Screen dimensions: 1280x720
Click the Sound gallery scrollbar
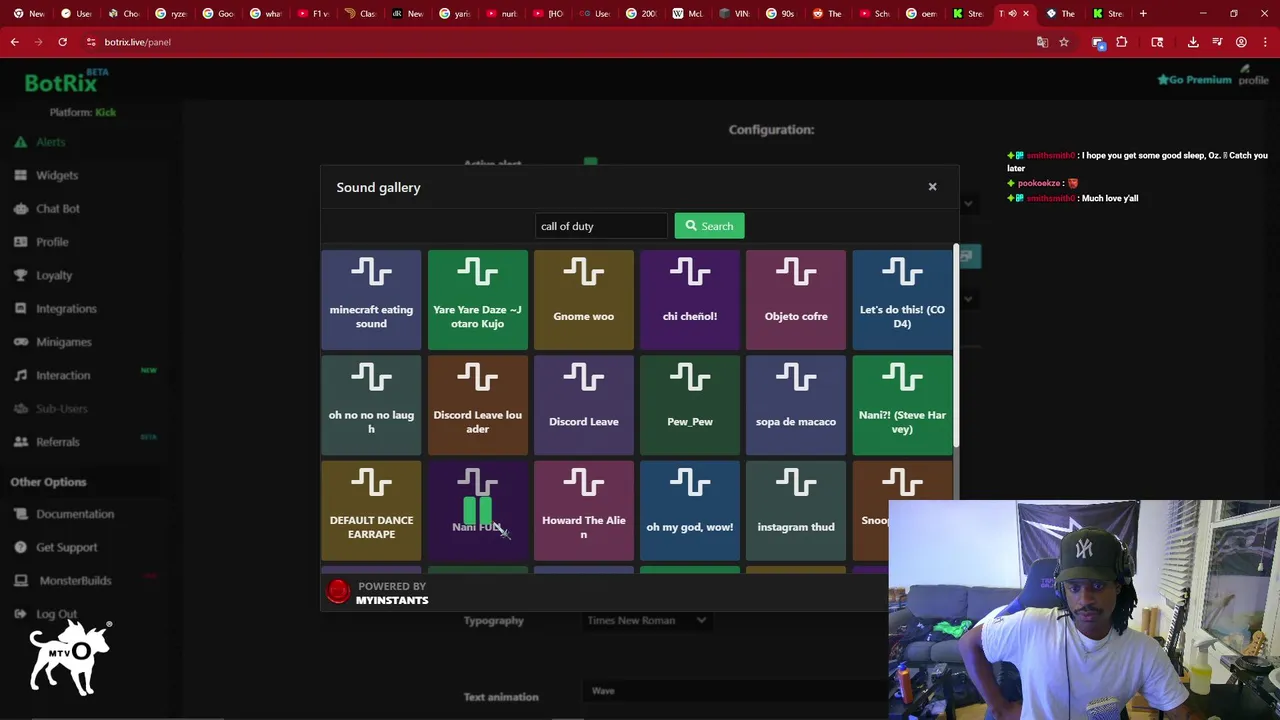click(956, 345)
